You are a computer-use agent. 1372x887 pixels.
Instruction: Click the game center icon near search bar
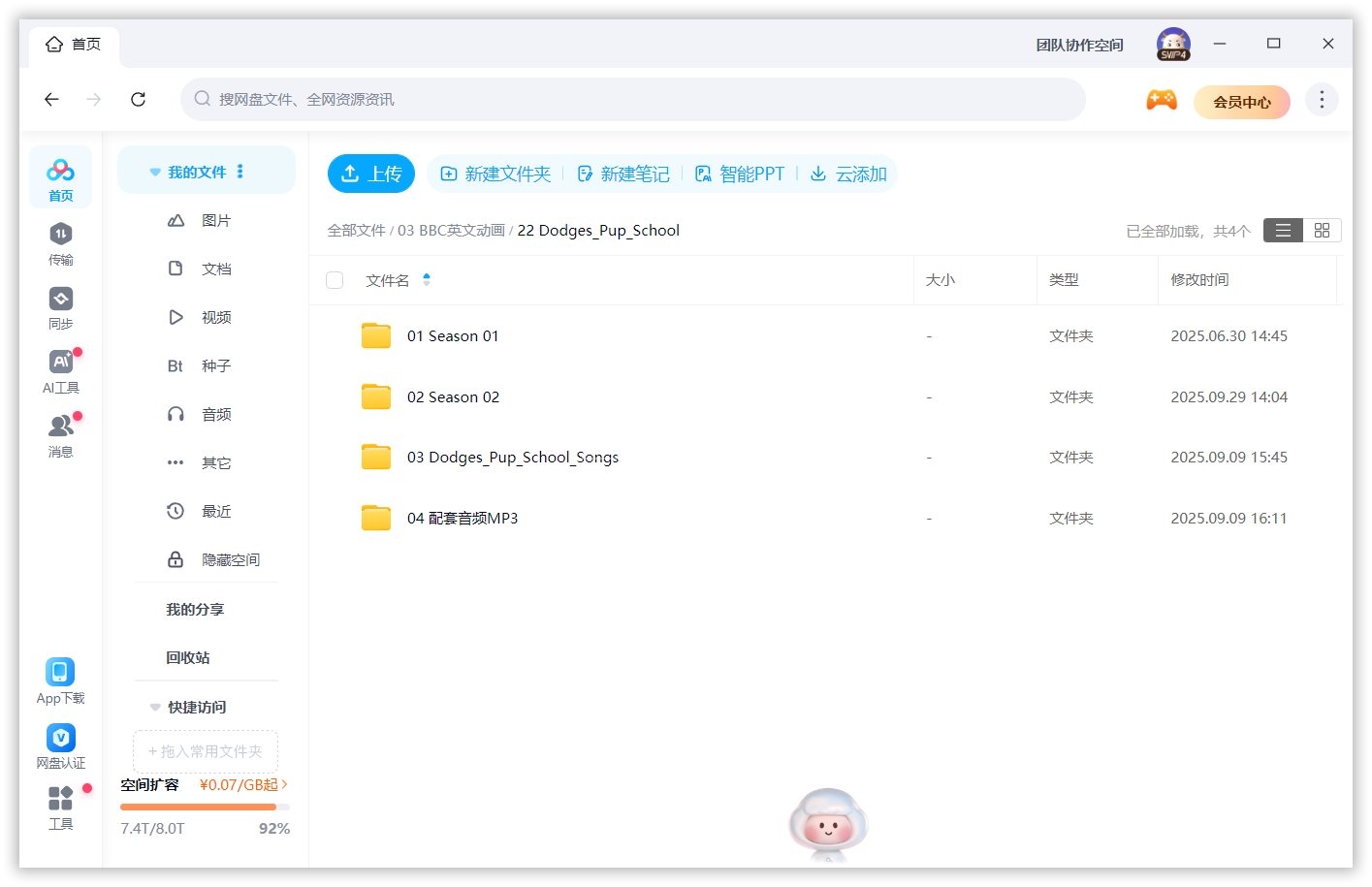1161,99
